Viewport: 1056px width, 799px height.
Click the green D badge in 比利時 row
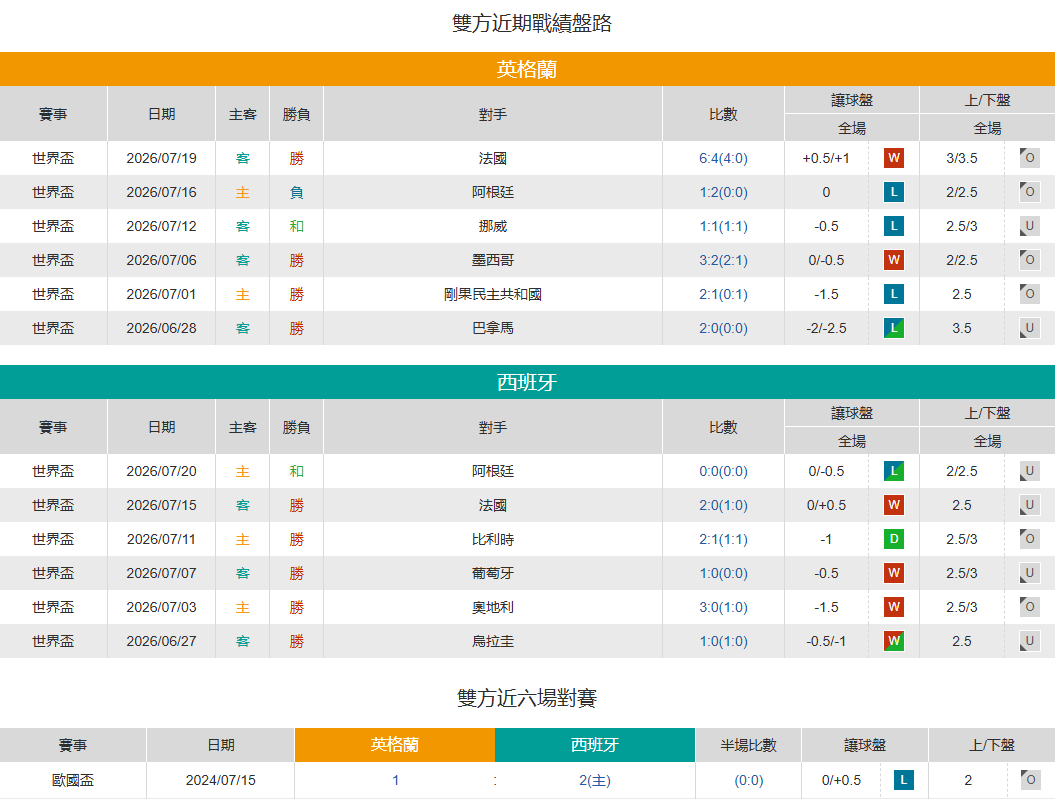[894, 539]
